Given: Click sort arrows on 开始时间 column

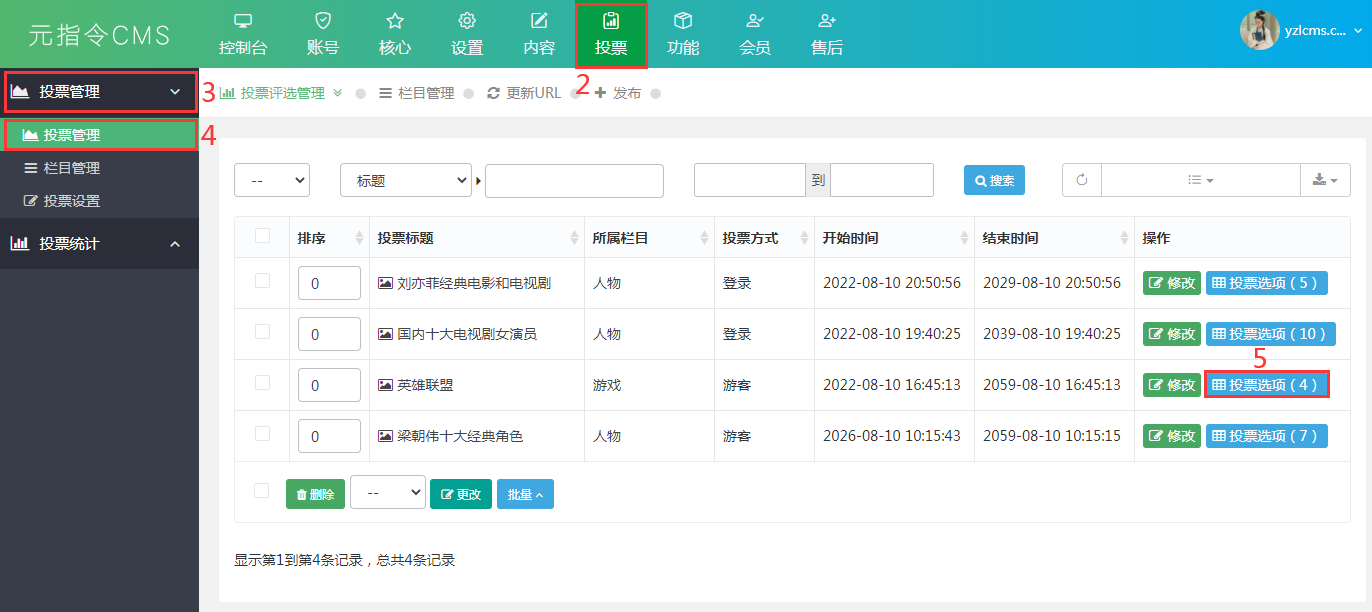Looking at the screenshot, I should (x=964, y=238).
